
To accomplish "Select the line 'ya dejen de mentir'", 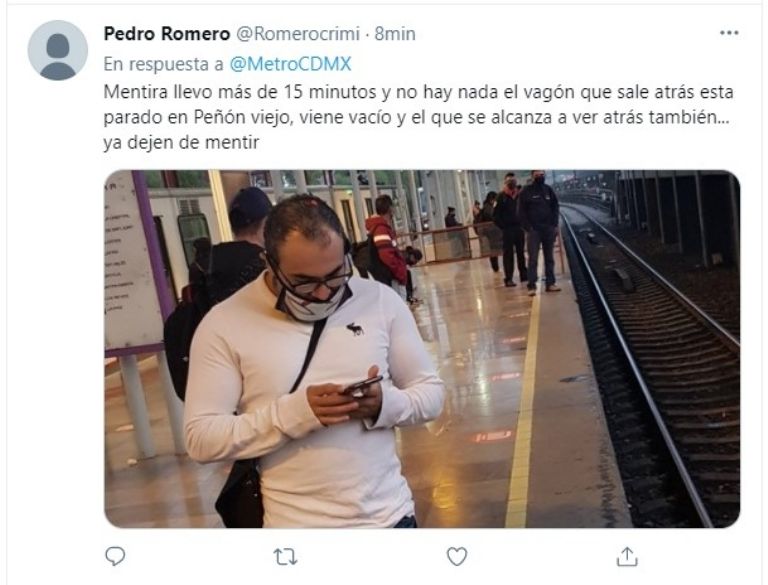I will click(x=181, y=143).
